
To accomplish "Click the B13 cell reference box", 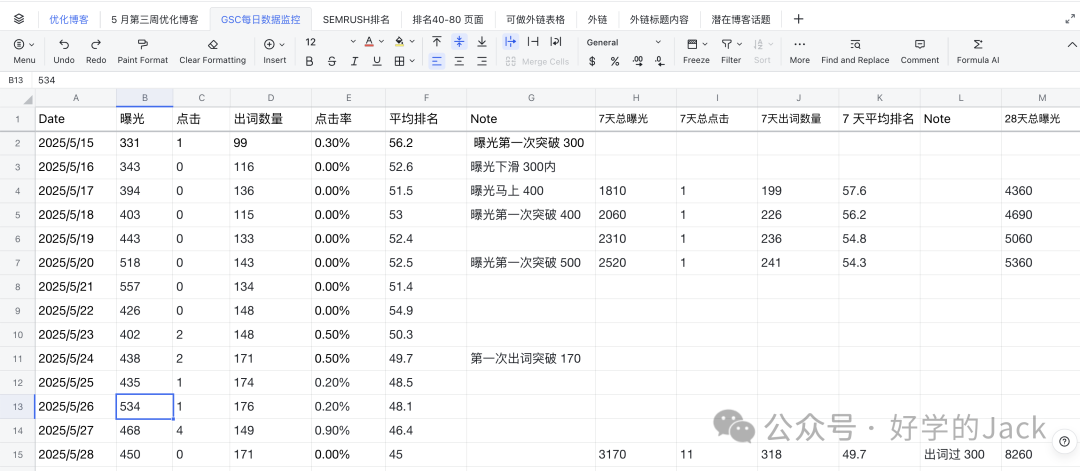I will pyautogui.click(x=15, y=80).
